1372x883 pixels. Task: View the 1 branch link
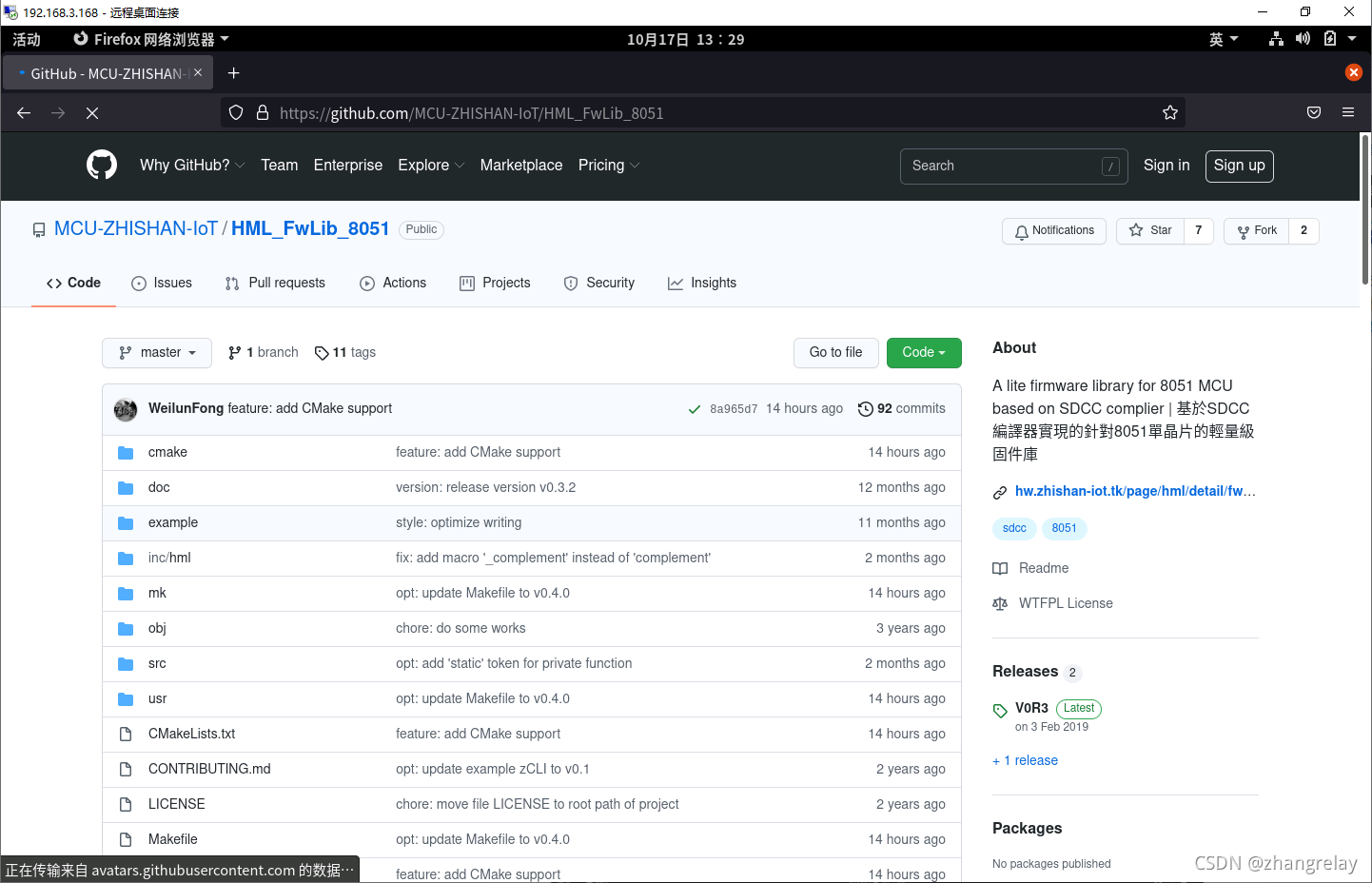264,352
